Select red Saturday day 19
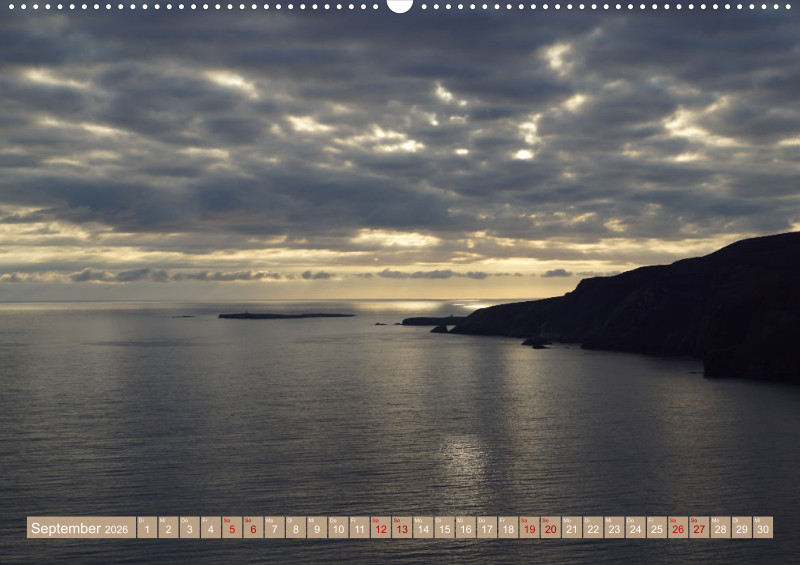 (530, 527)
